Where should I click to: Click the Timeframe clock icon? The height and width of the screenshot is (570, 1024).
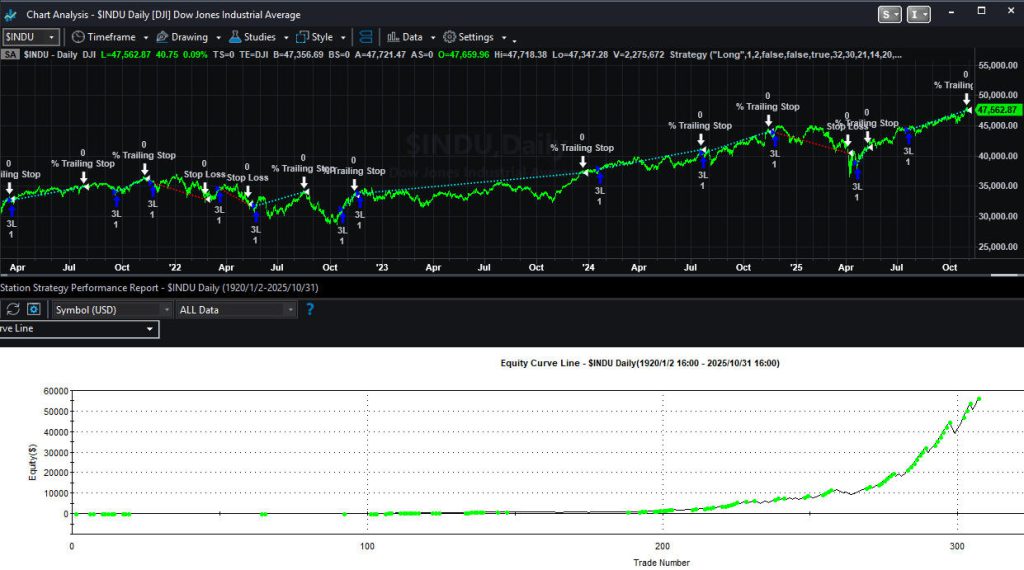pyautogui.click(x=77, y=37)
